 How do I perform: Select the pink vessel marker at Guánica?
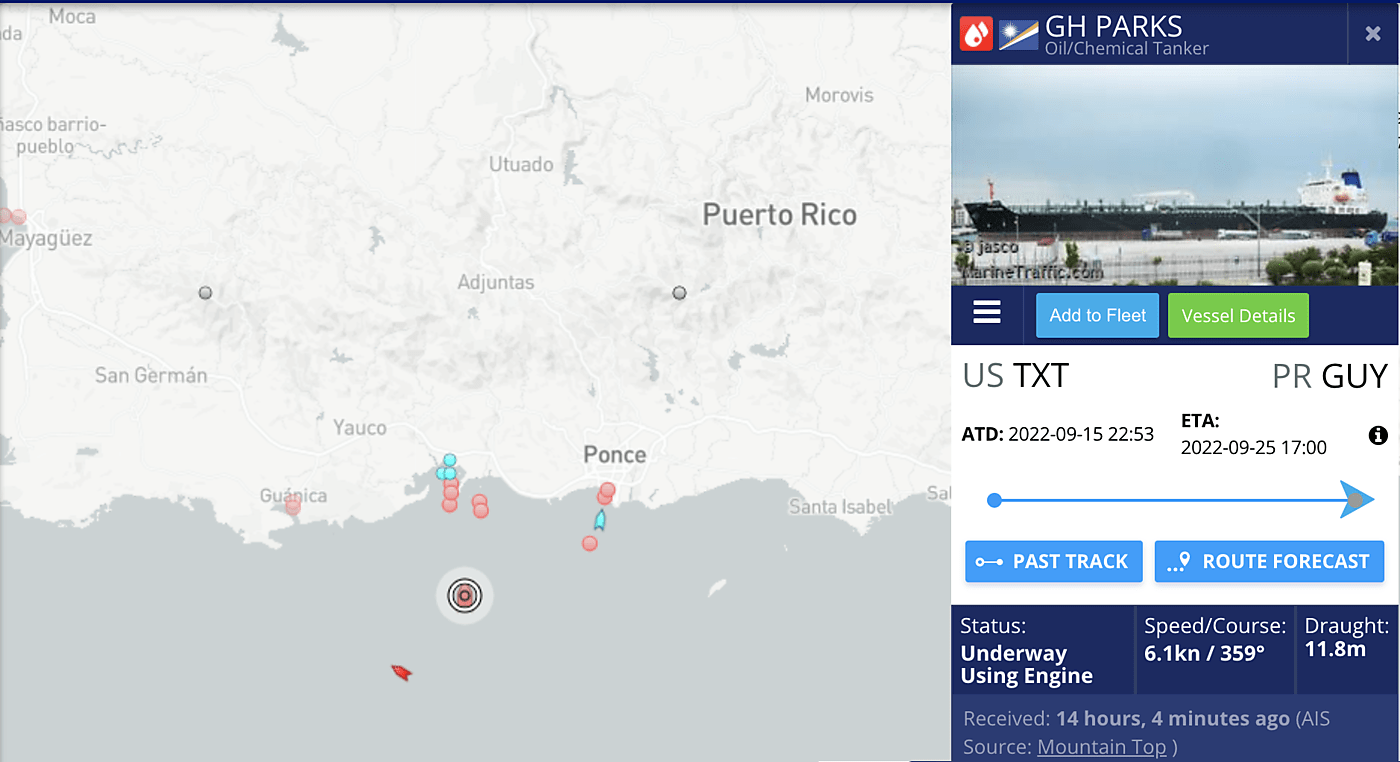pos(292,507)
